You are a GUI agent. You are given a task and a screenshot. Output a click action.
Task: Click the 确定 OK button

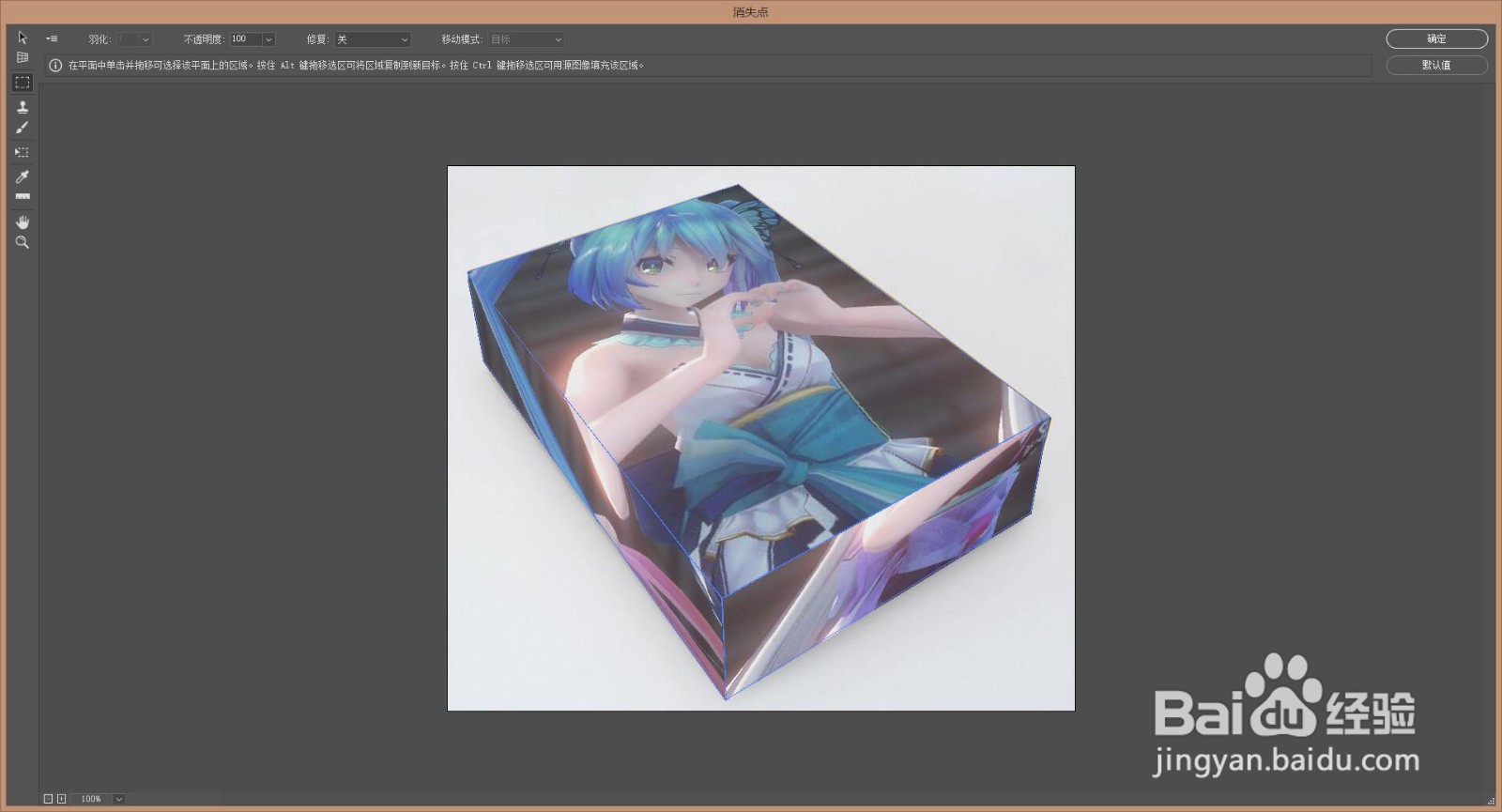coord(1436,38)
